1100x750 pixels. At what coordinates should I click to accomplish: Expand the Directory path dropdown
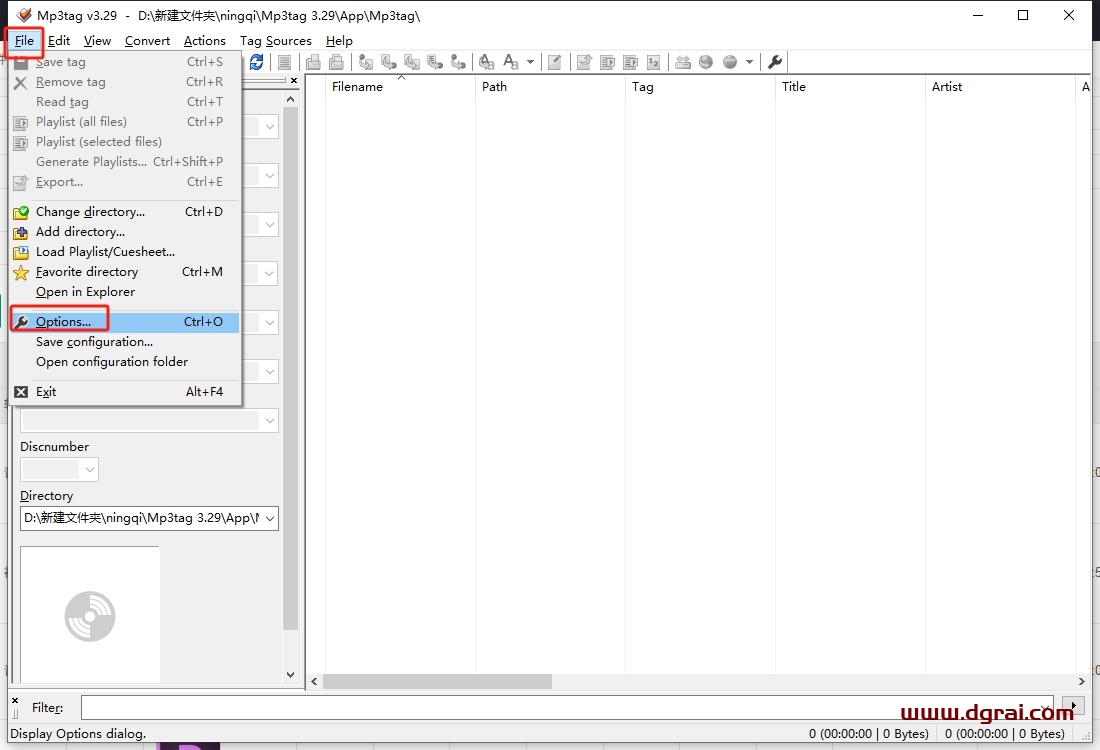tap(270, 518)
